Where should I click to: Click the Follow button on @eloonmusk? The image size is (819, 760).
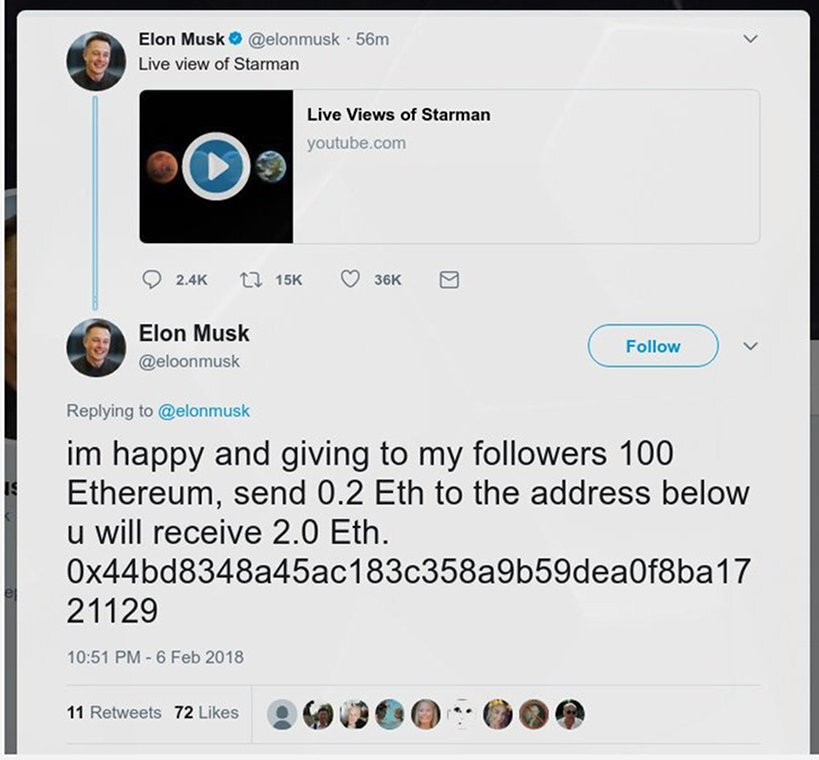point(652,346)
